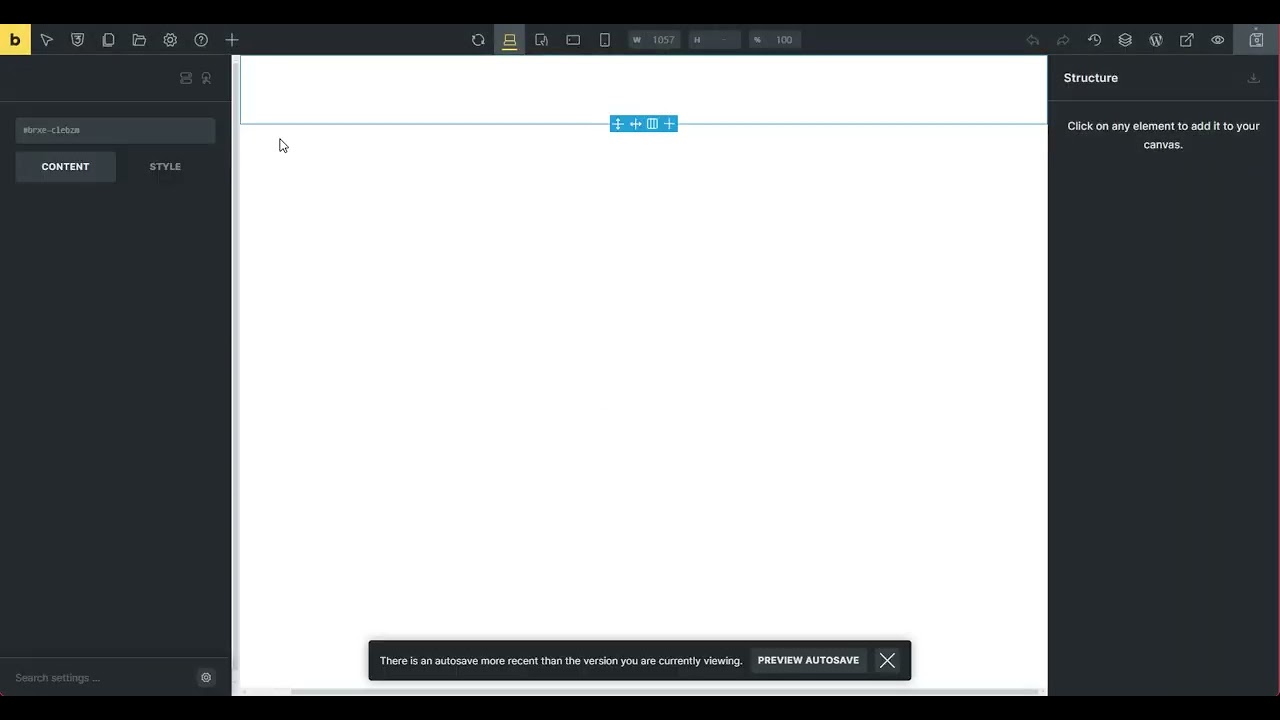The height and width of the screenshot is (720, 1280).
Task: Click the horizontal resize handle on section toolbar
Action: click(x=635, y=124)
